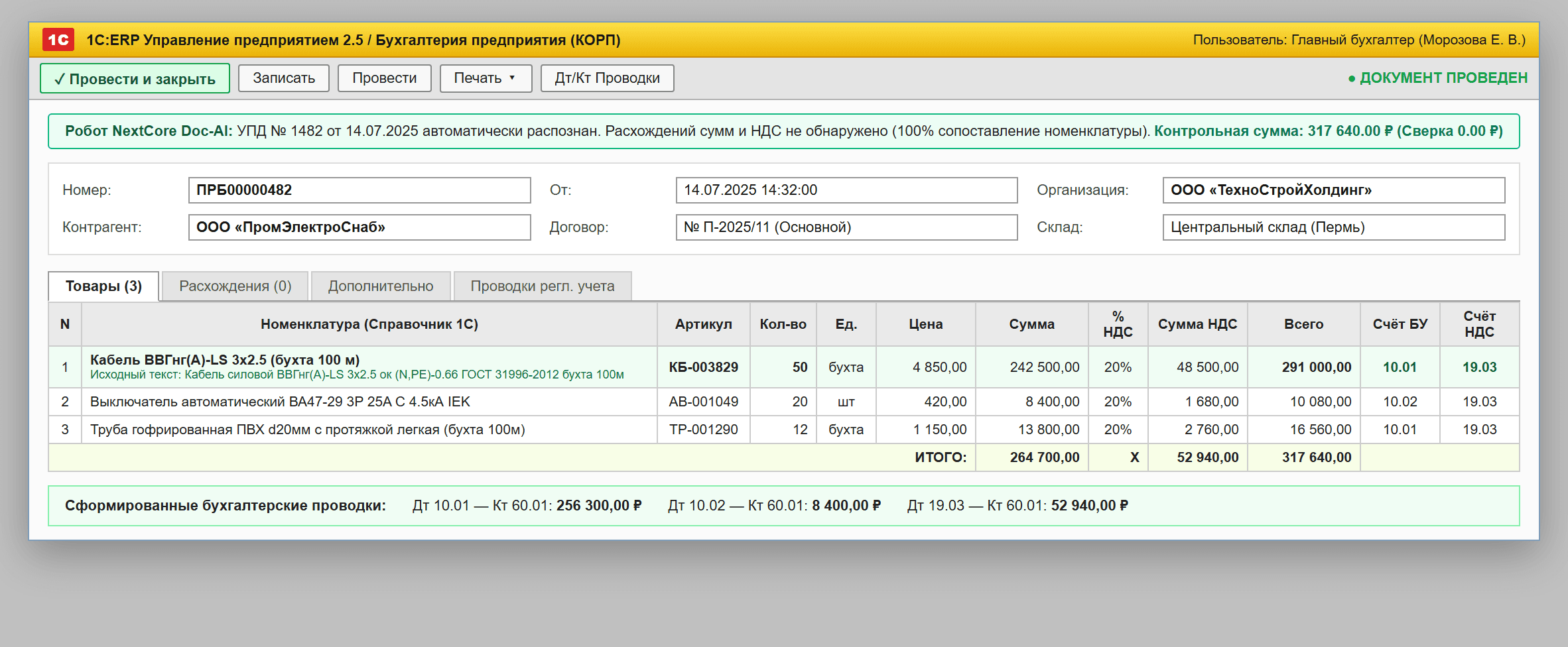Click the Договор field № П-2025/11
1568x647 pixels.
[x=846, y=227]
